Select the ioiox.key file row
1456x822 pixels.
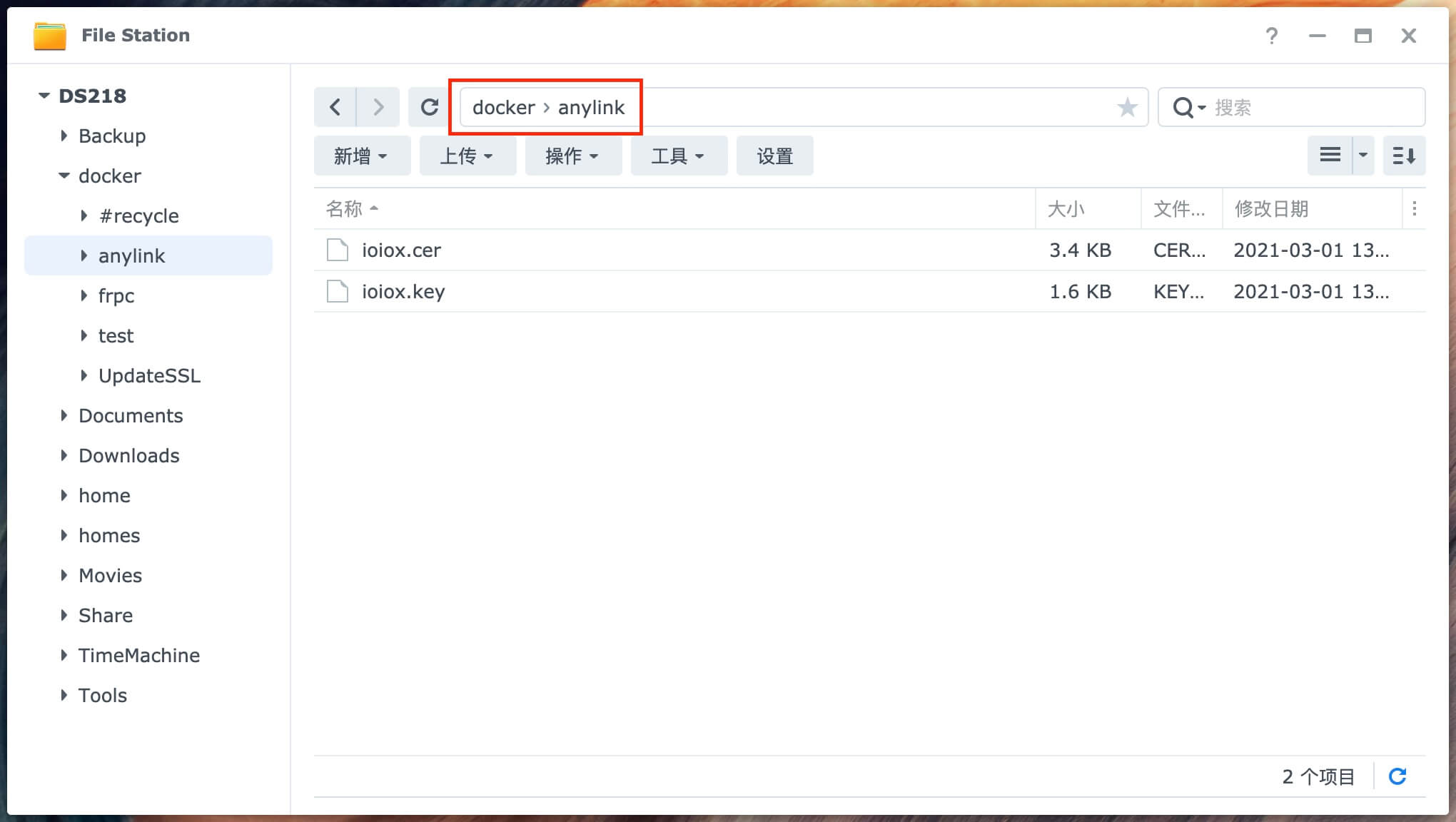point(403,291)
